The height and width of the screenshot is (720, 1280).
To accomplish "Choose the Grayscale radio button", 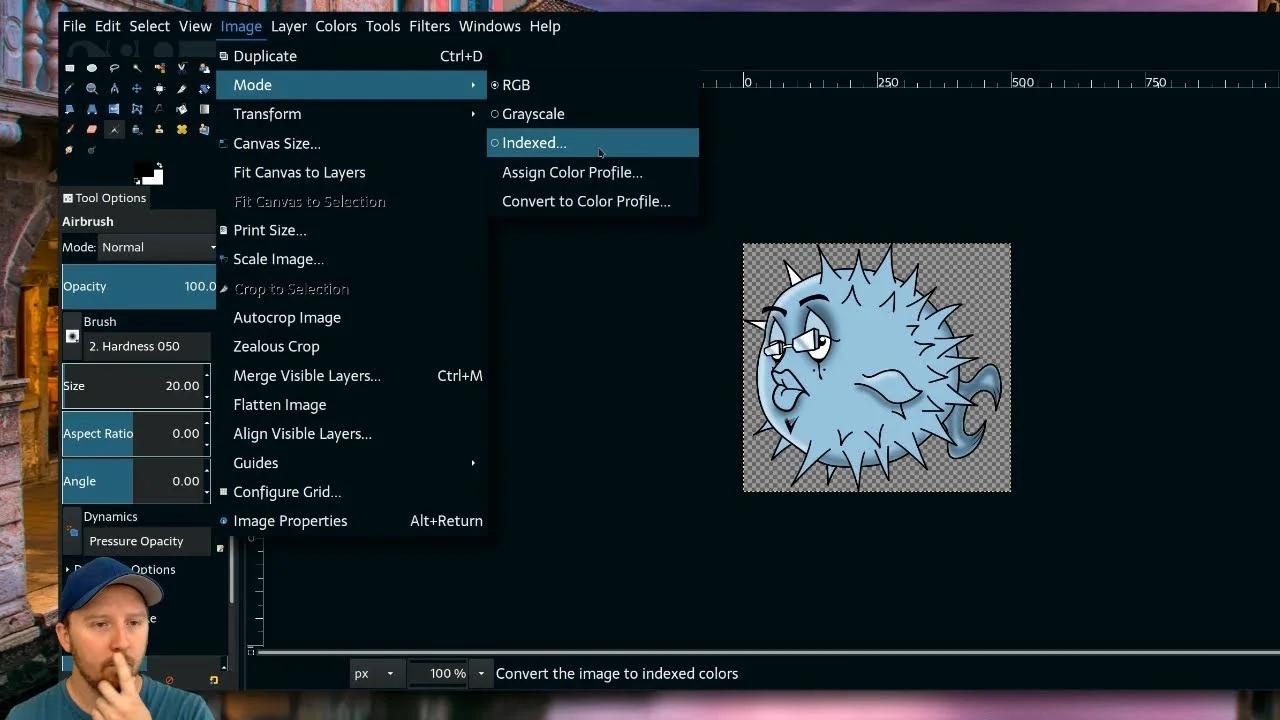I will [x=494, y=114].
